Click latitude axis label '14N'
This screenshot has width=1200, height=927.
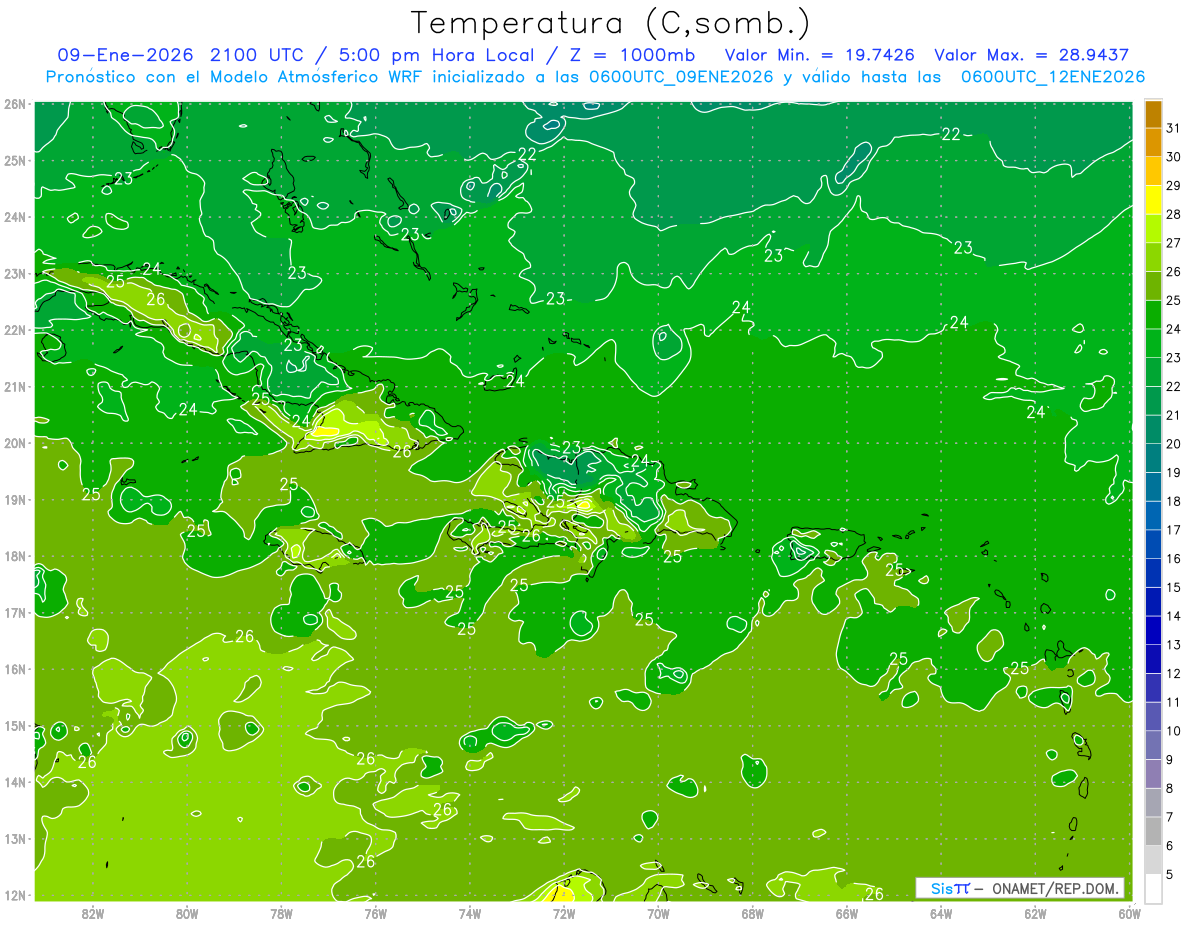click(15, 782)
